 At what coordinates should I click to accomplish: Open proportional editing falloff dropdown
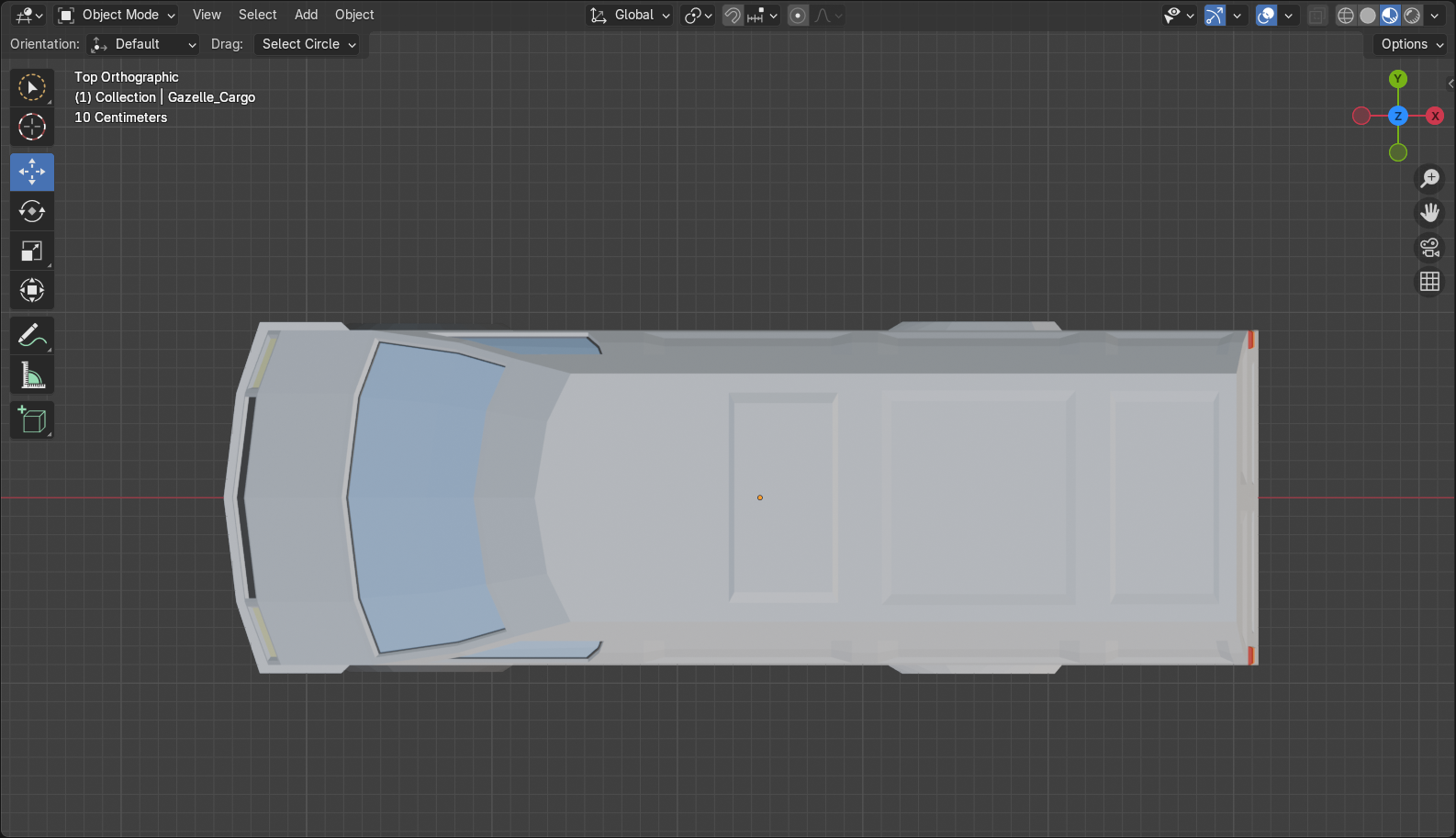click(828, 15)
